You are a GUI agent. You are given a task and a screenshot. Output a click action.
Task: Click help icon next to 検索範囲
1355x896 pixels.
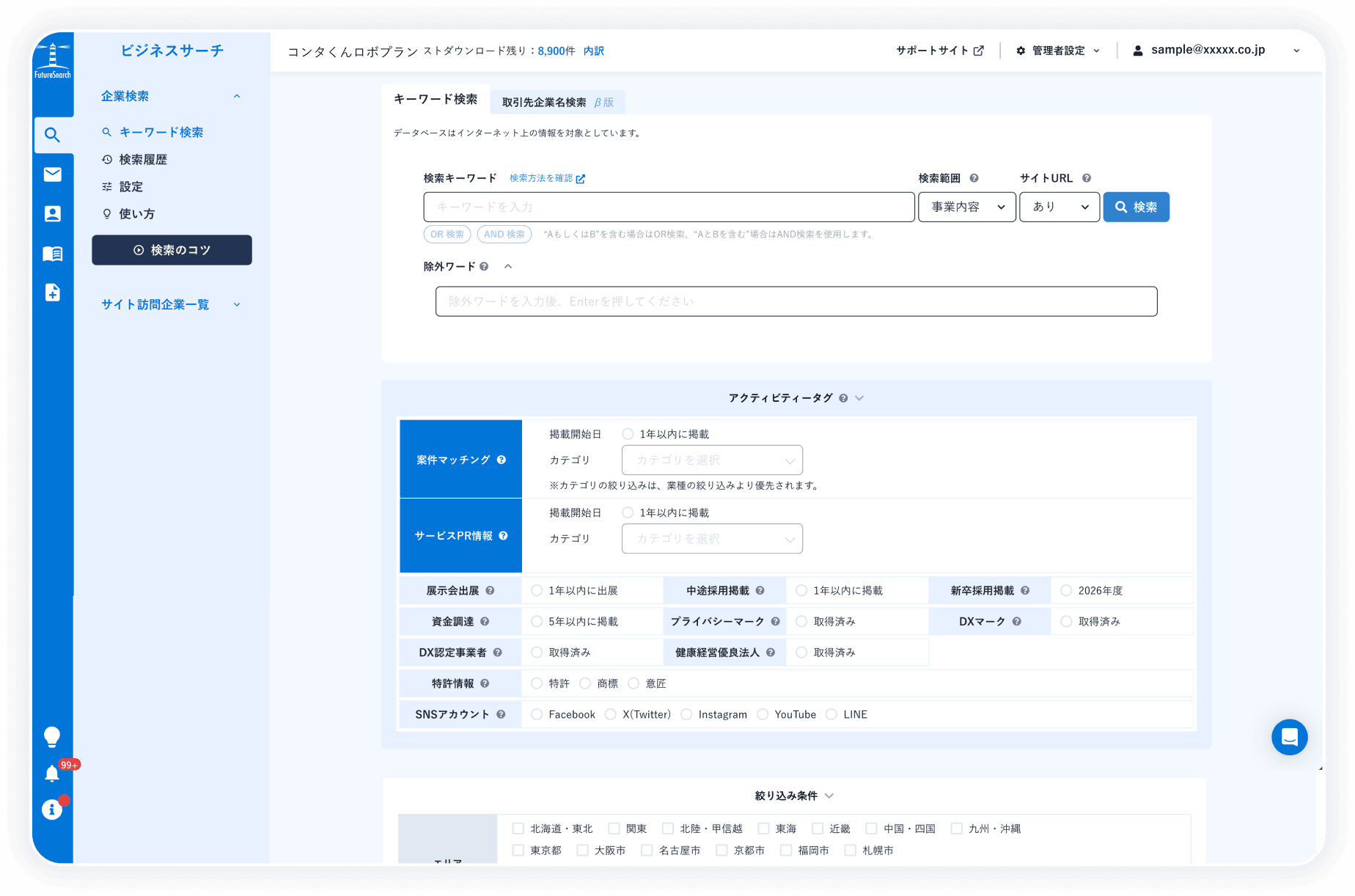click(x=974, y=178)
